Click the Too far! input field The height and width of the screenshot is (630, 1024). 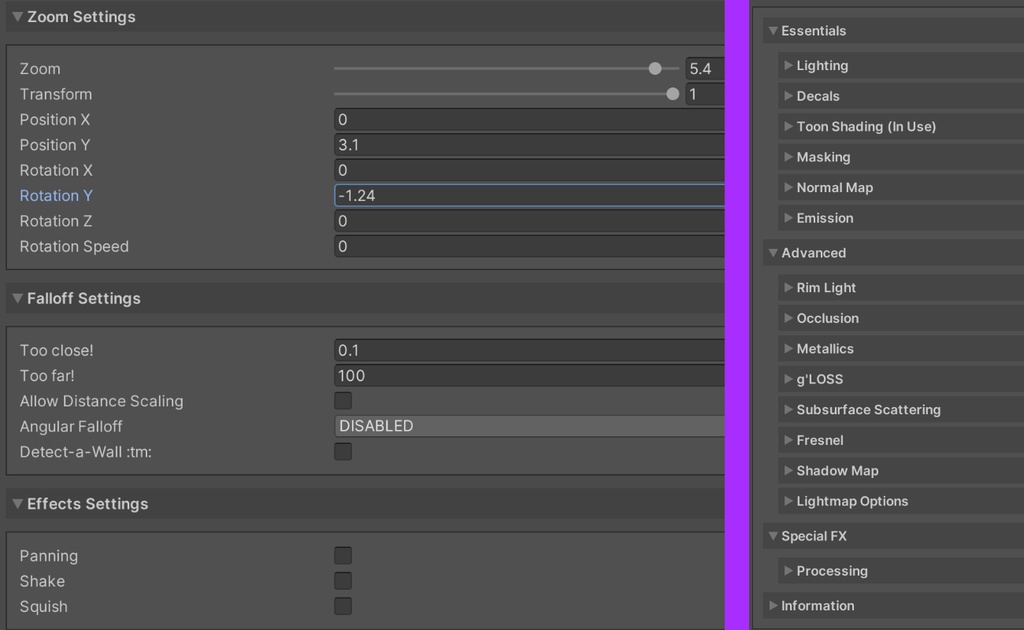pos(529,375)
